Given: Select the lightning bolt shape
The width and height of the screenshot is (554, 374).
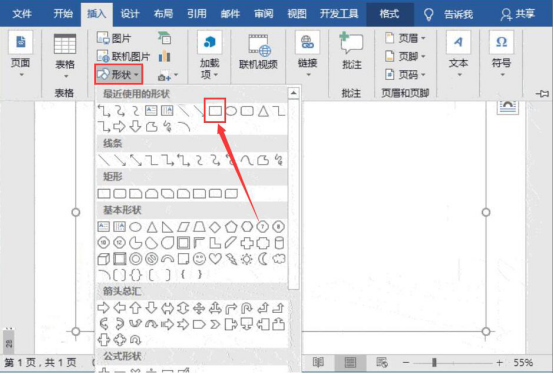Looking at the screenshot, I should click(231, 259).
